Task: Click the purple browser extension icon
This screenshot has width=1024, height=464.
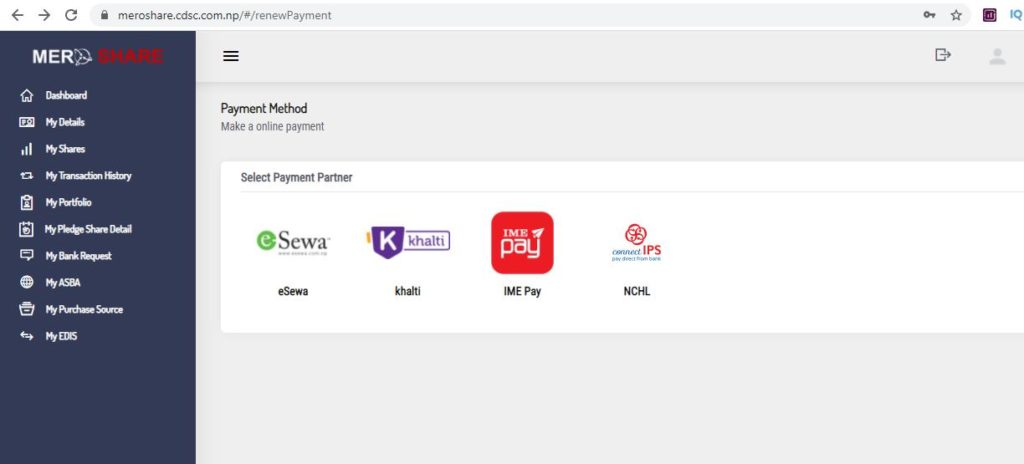Action: click(x=989, y=15)
